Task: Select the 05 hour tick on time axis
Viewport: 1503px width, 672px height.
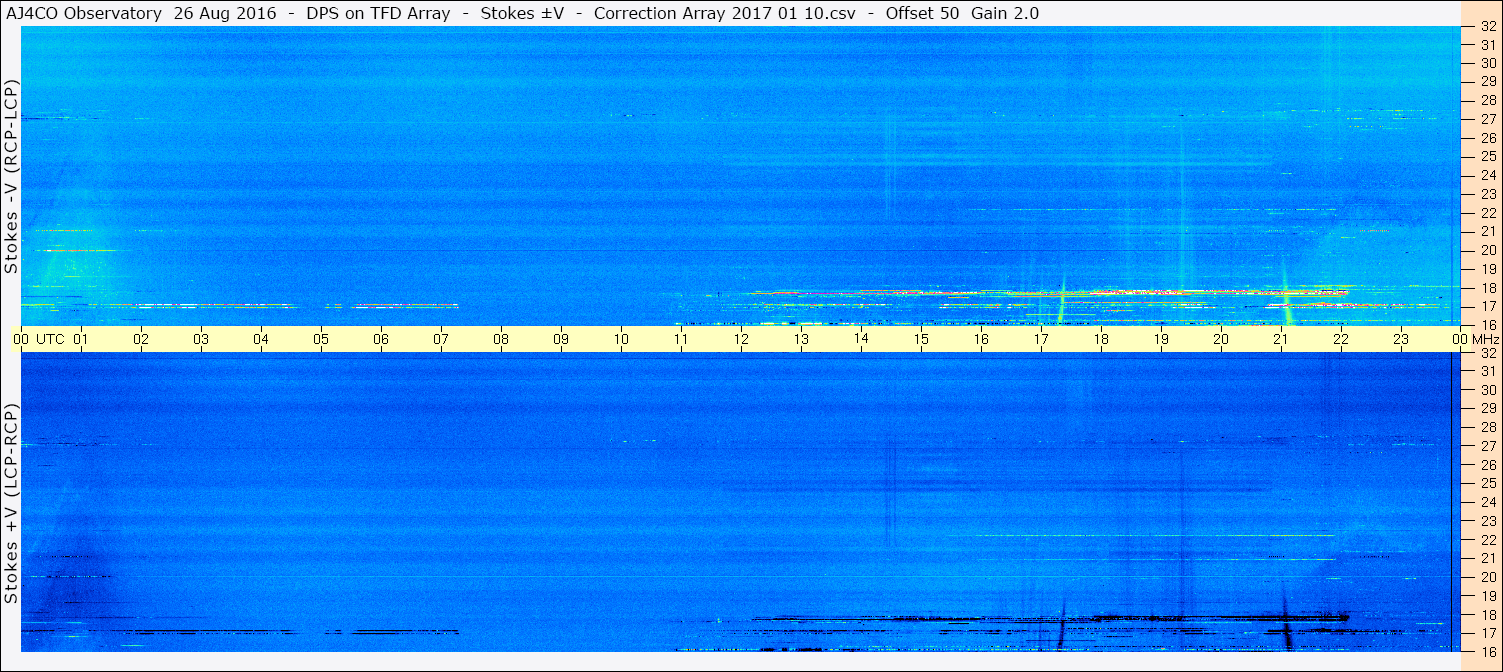Action: tap(321, 340)
